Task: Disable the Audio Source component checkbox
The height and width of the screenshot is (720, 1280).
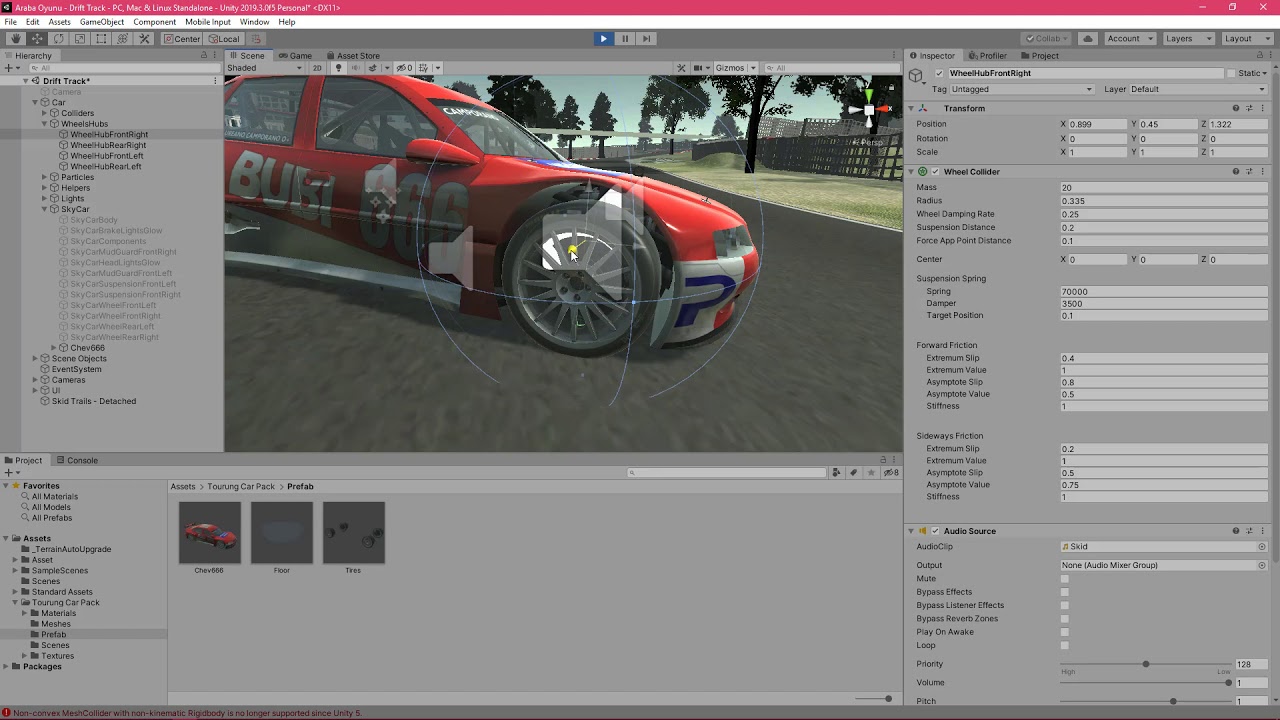Action: tap(935, 531)
